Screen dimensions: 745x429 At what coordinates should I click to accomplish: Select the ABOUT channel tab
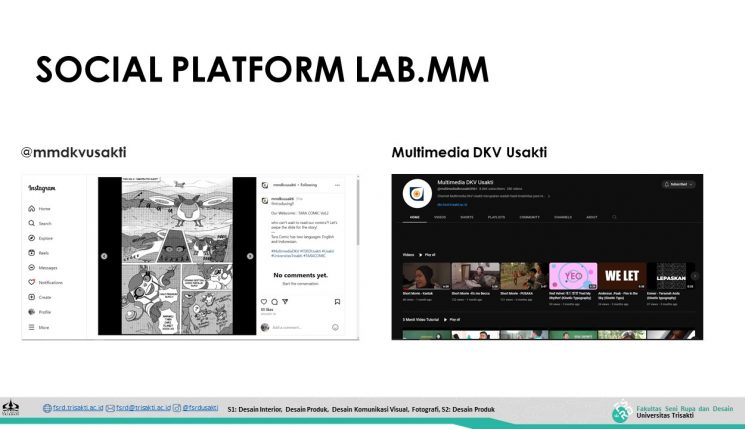click(x=592, y=217)
